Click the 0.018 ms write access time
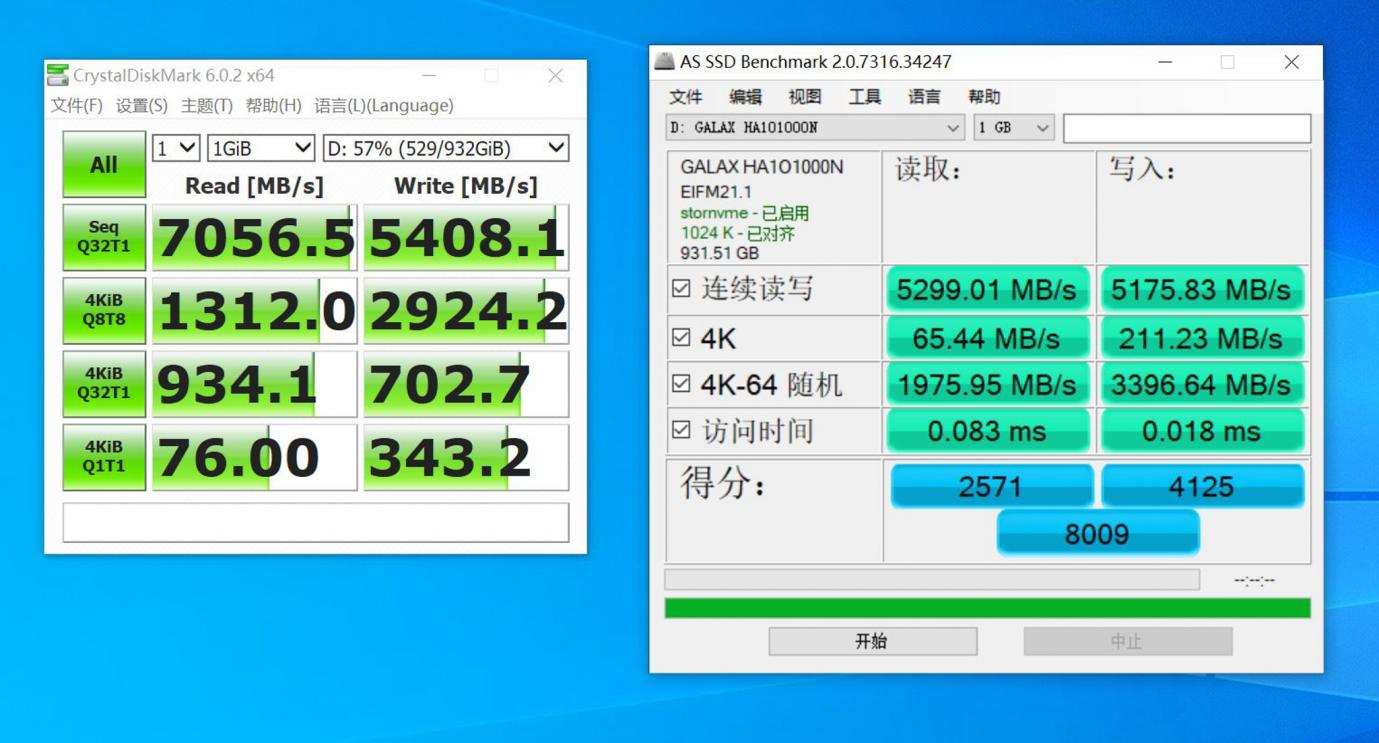Image resolution: width=1379 pixels, height=743 pixels. click(x=1202, y=431)
